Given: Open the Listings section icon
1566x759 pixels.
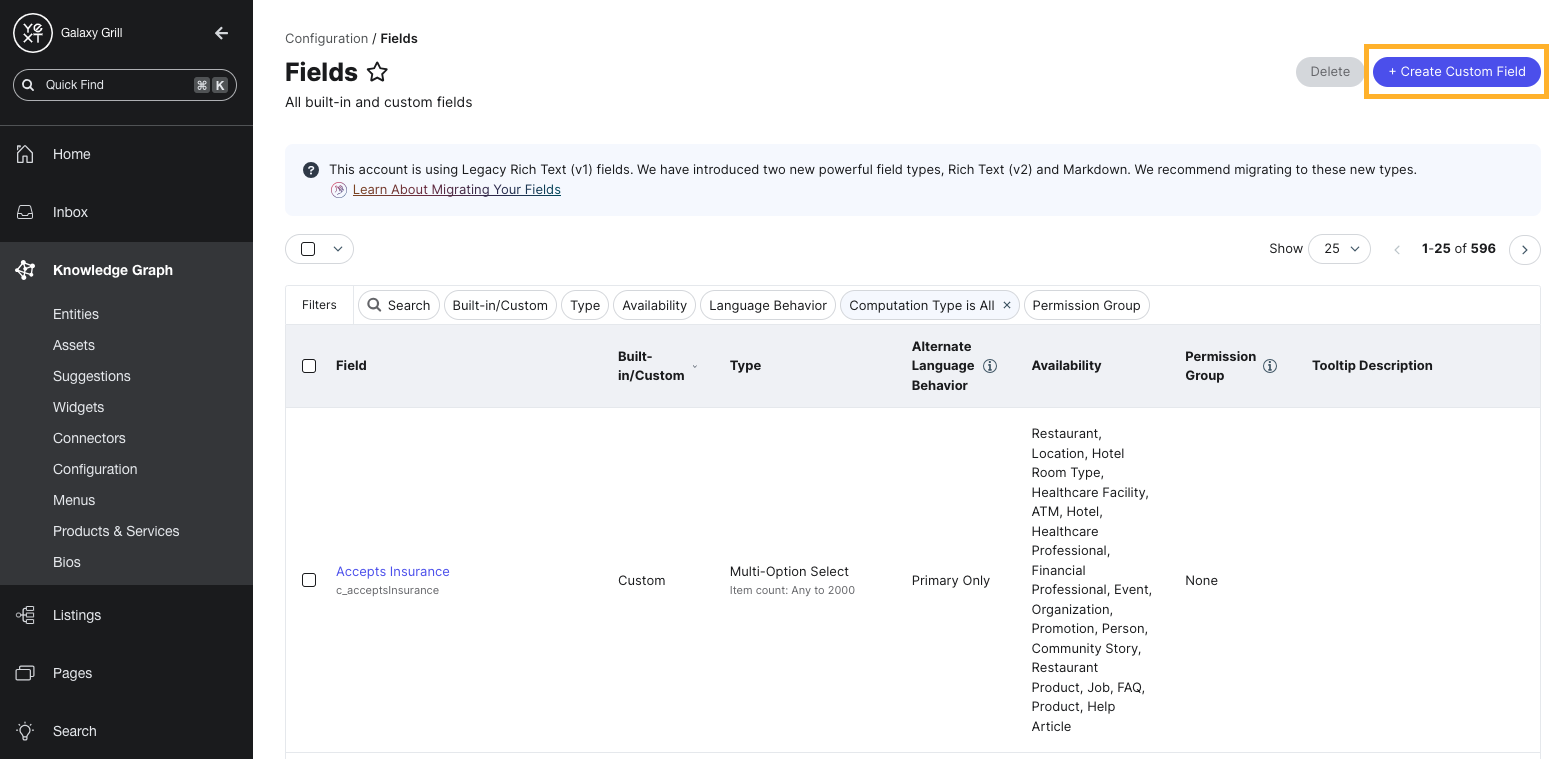Looking at the screenshot, I should pos(25,614).
